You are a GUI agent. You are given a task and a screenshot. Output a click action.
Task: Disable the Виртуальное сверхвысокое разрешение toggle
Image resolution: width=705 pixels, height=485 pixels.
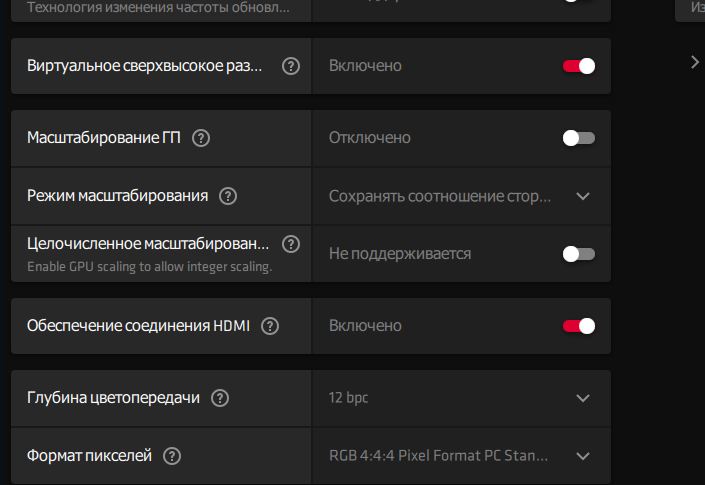coord(579,66)
